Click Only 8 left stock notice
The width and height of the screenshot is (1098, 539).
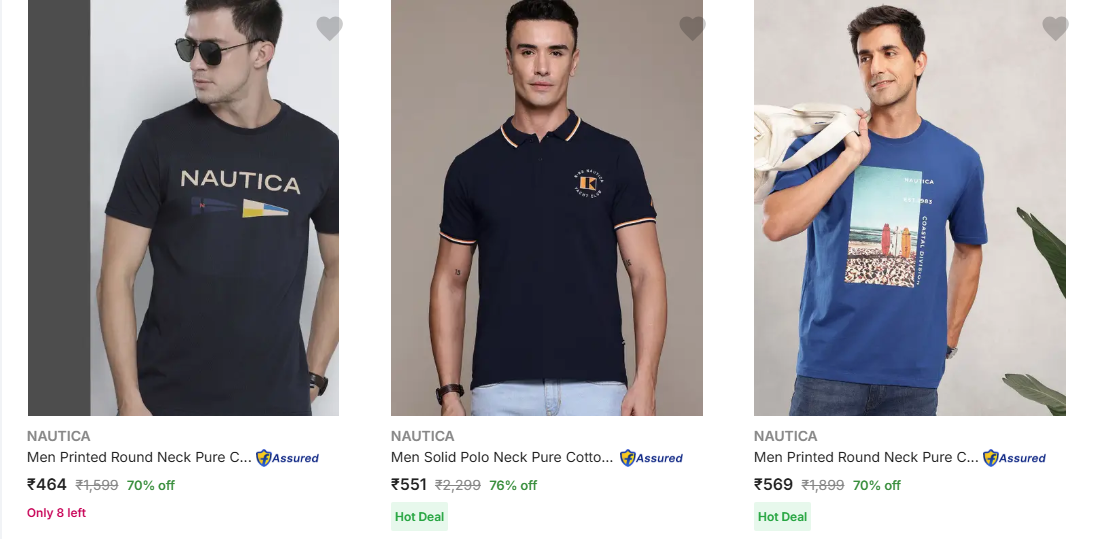tap(56, 513)
